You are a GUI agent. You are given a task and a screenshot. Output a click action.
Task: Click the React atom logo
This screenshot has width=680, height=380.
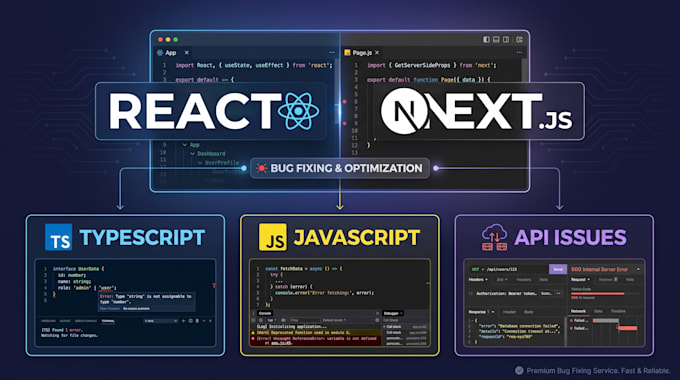pyautogui.click(x=298, y=111)
